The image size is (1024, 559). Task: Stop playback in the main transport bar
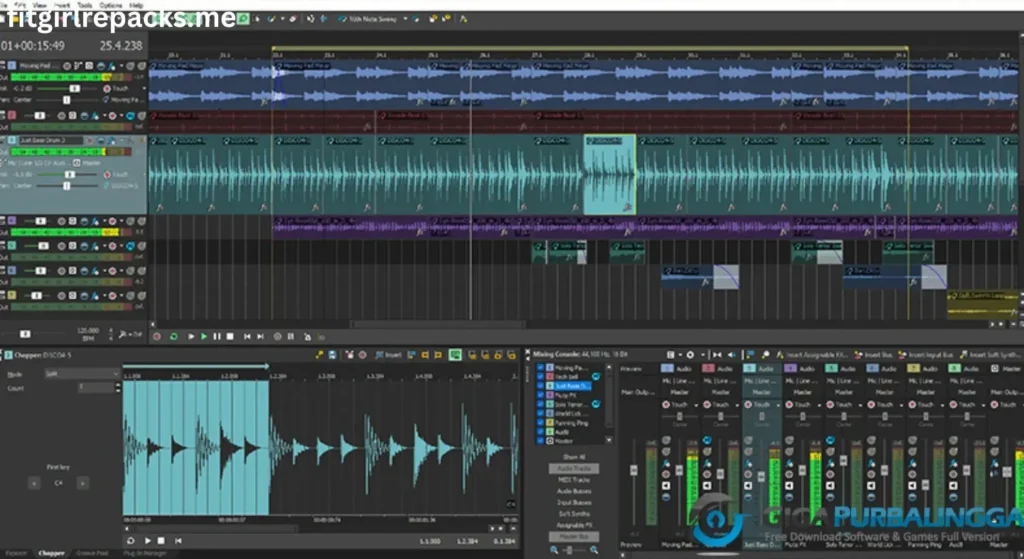pos(230,336)
